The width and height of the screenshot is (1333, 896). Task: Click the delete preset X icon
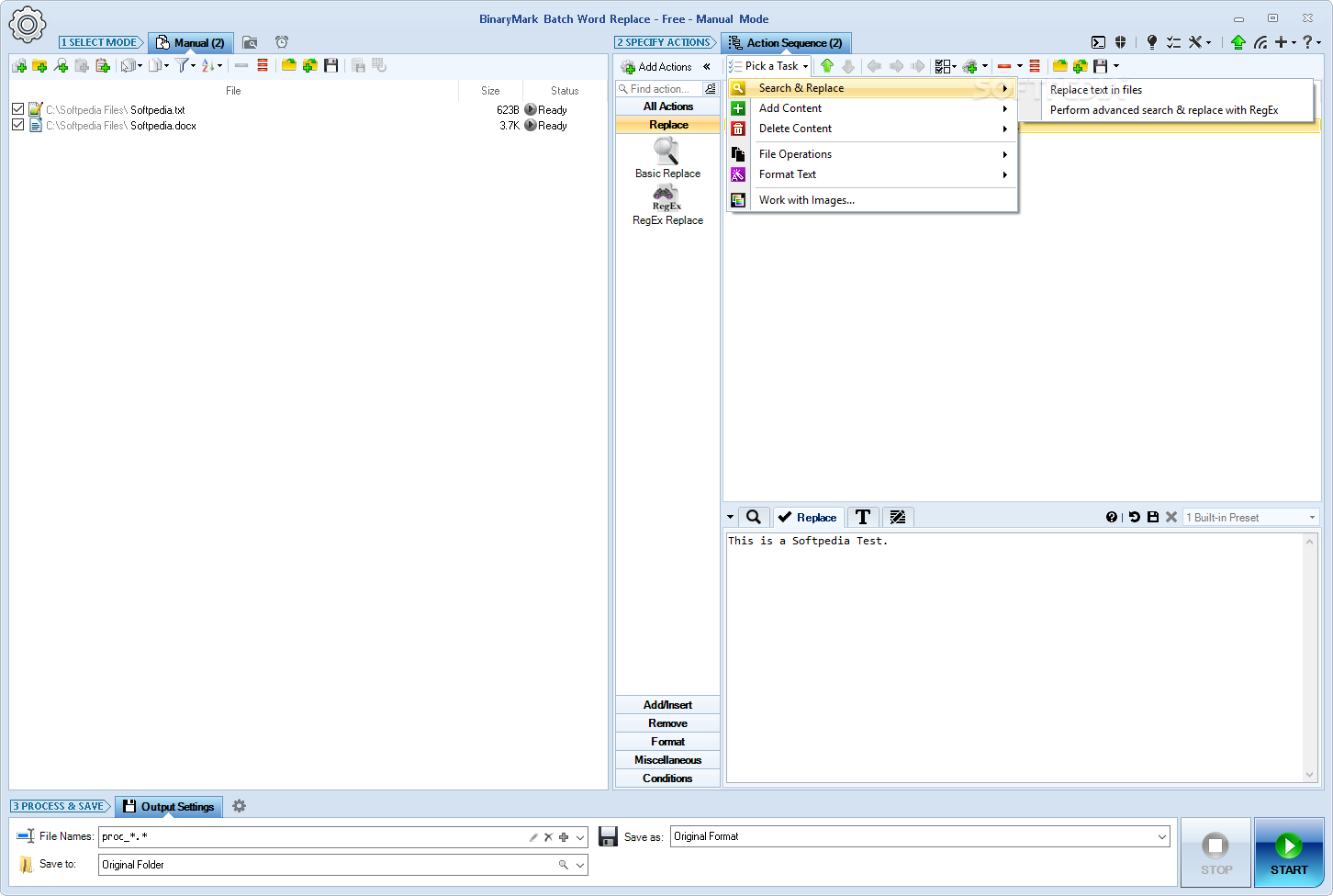[x=1171, y=518]
